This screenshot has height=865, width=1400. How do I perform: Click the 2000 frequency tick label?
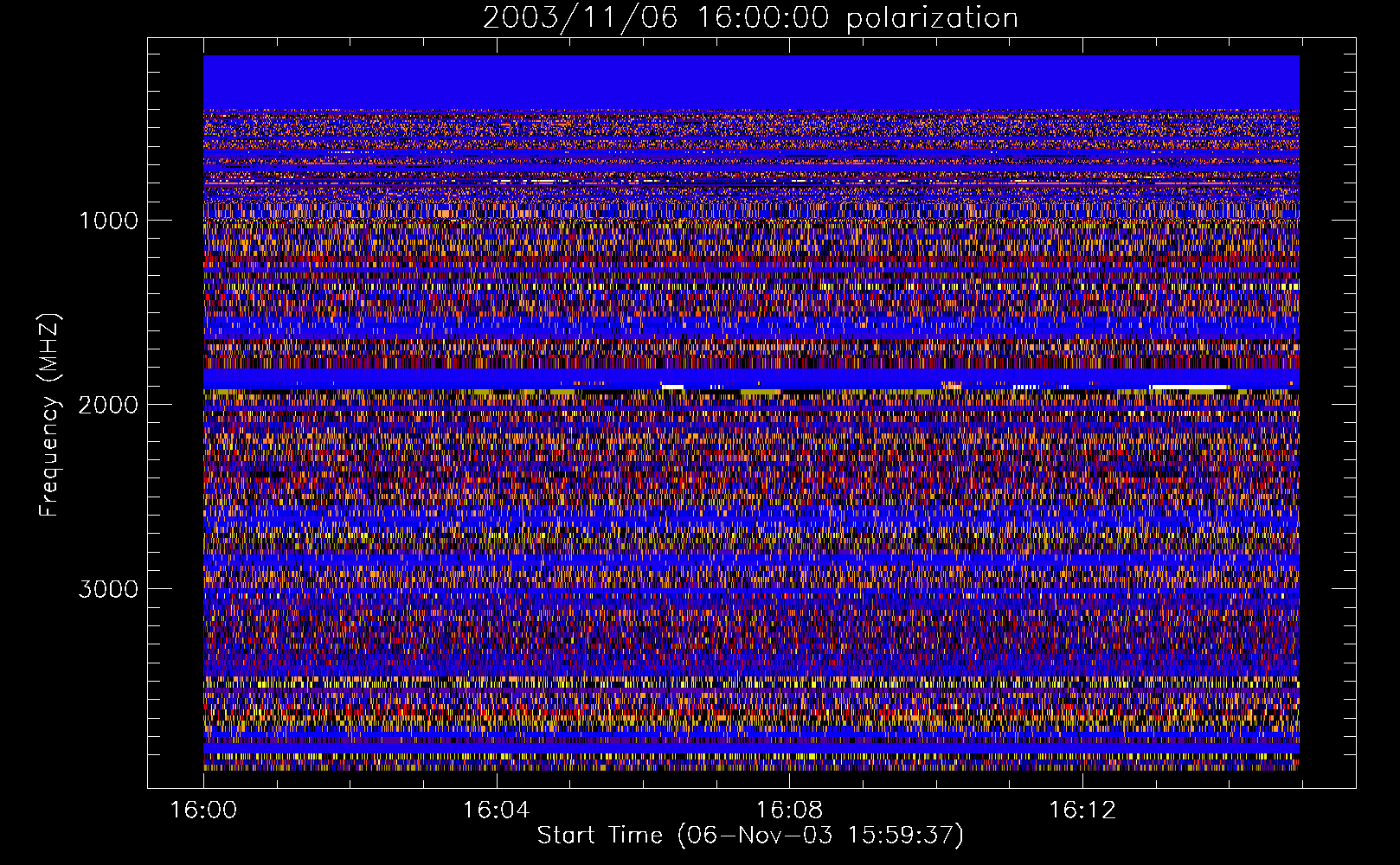tap(108, 405)
